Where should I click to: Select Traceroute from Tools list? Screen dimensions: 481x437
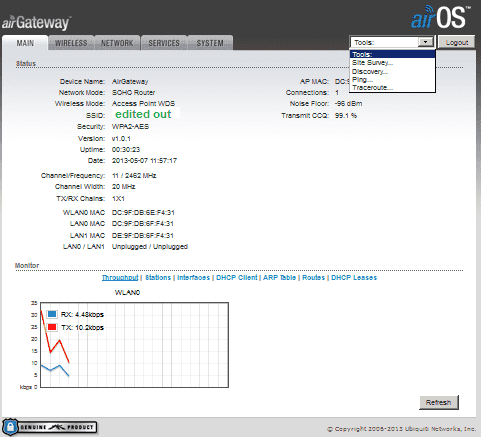click(x=392, y=88)
